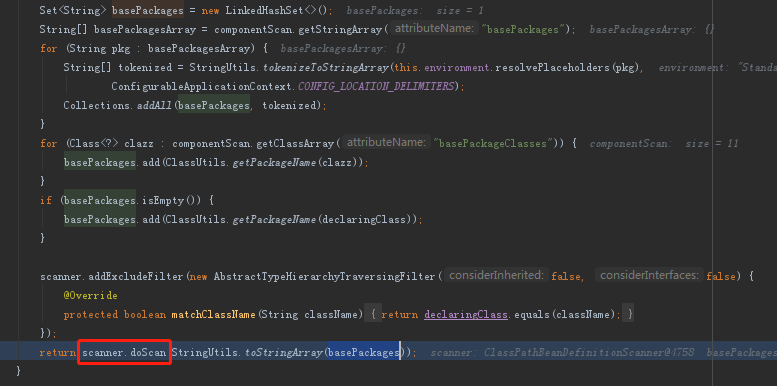Click the CONFIG_LOCATION_DELIMITERS constant
Screen dimensions: 777x386
coord(376,86)
